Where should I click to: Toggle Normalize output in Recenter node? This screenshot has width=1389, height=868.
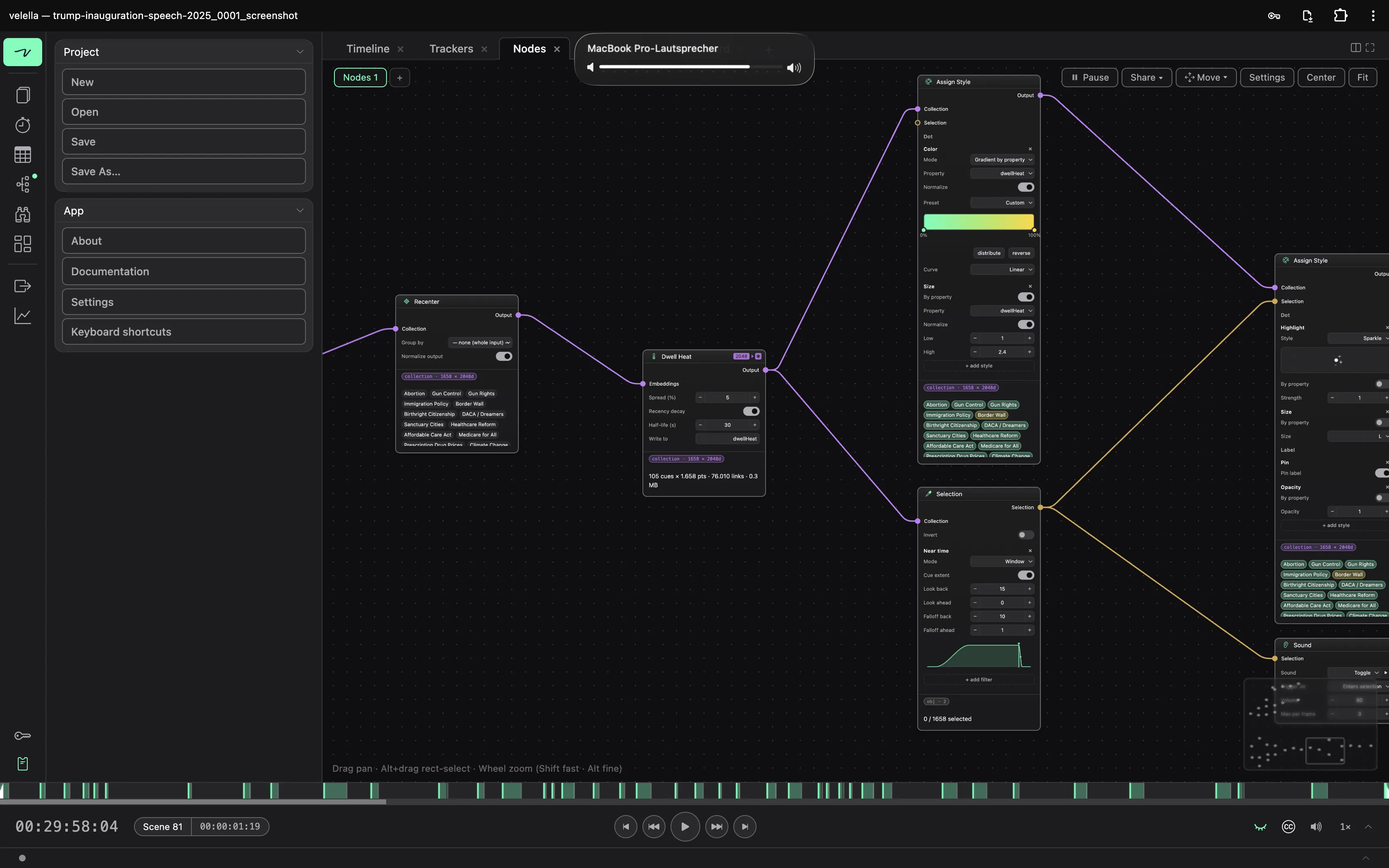(504, 356)
